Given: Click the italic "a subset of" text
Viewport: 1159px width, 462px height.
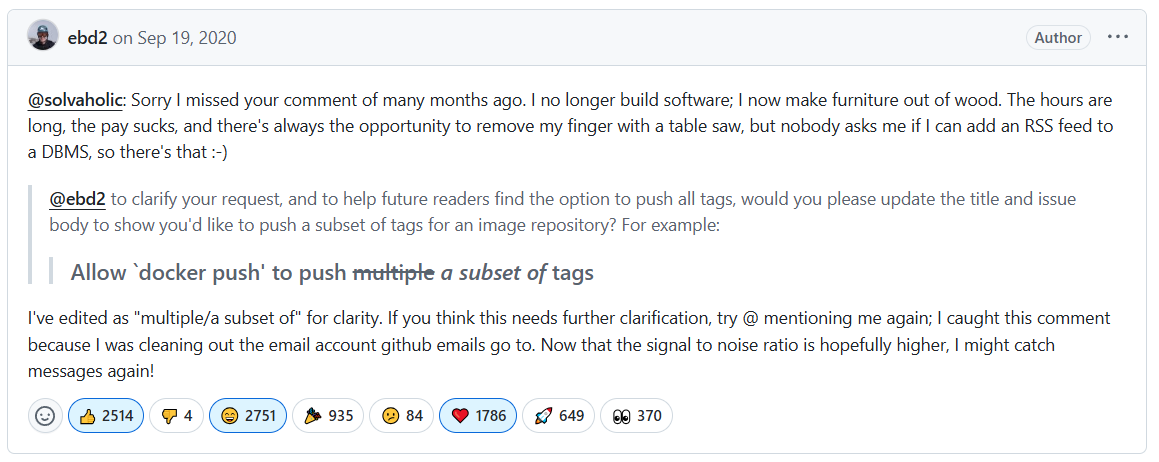Looking at the screenshot, I should (x=494, y=272).
